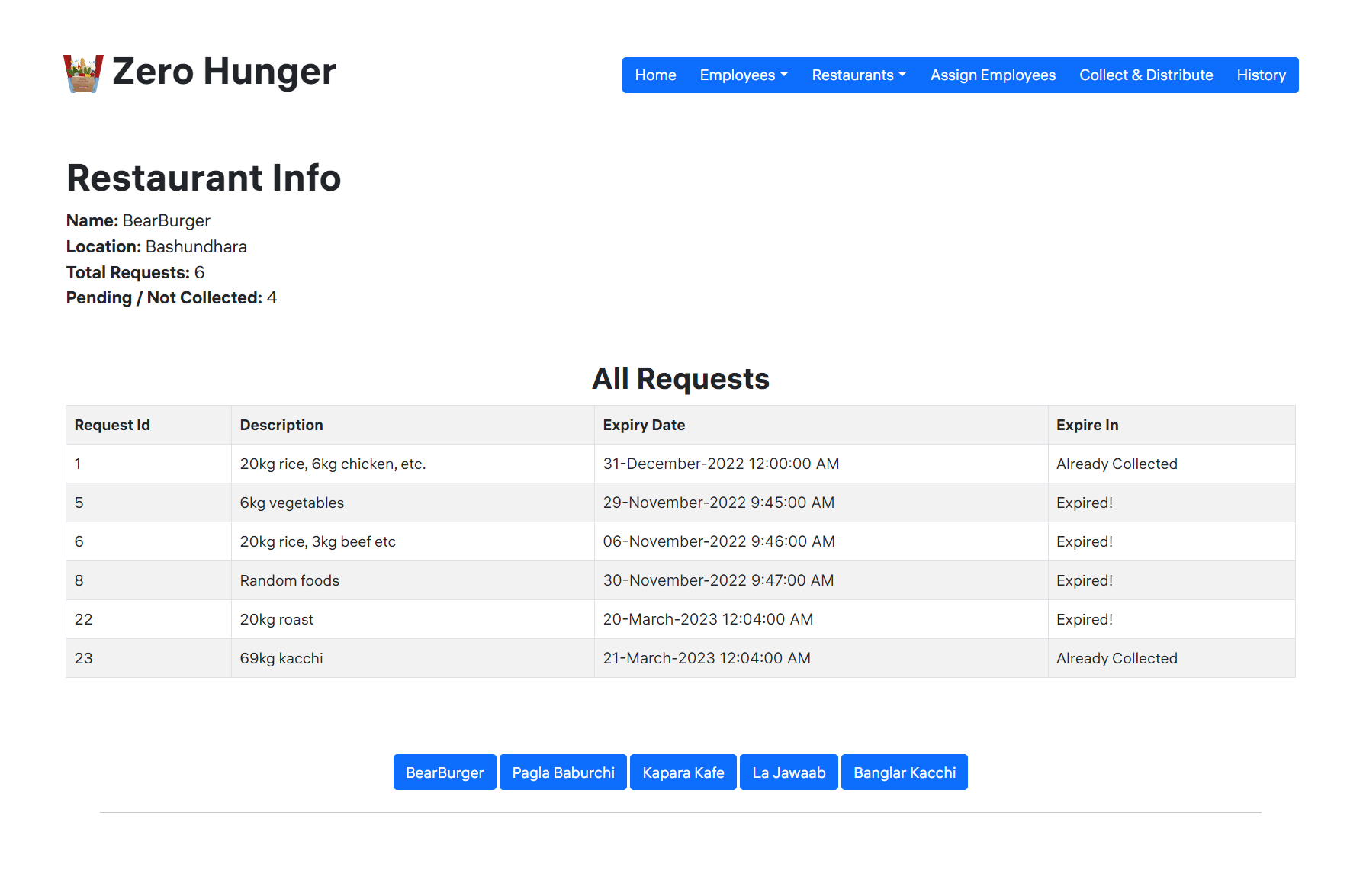The width and height of the screenshot is (1363, 896).
Task: Open the Employees dropdown menu
Action: [x=743, y=75]
